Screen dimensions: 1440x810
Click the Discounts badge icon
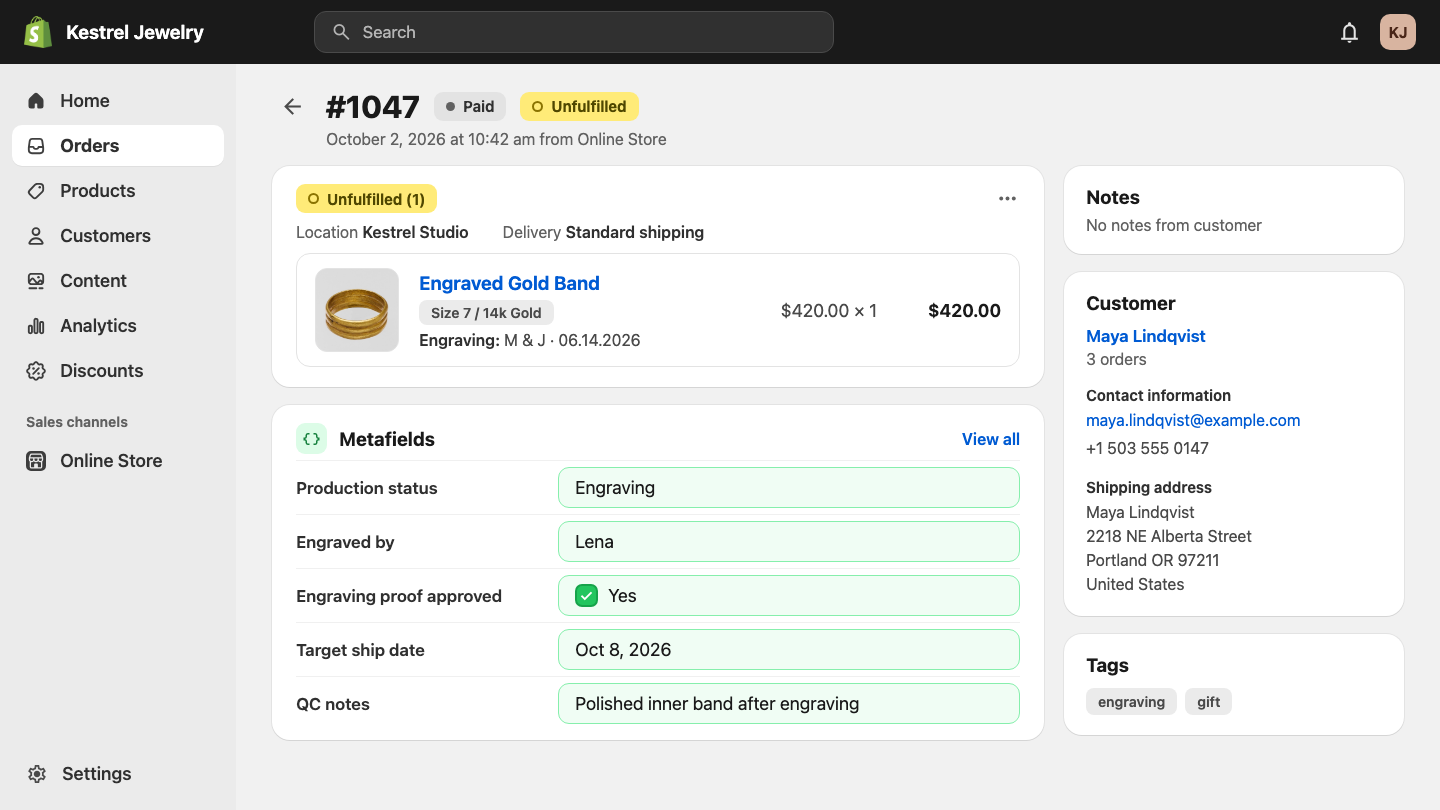point(36,371)
